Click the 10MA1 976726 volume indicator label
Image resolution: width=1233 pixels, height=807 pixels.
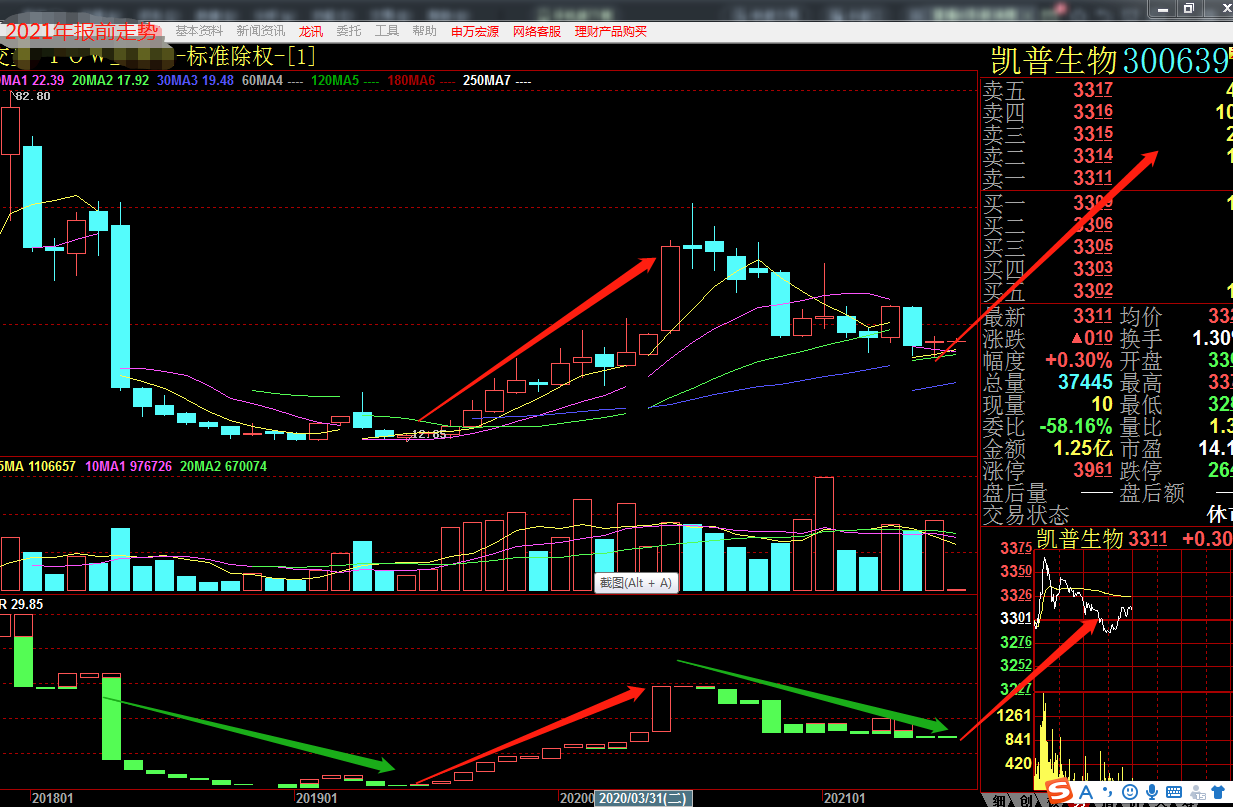point(129,466)
